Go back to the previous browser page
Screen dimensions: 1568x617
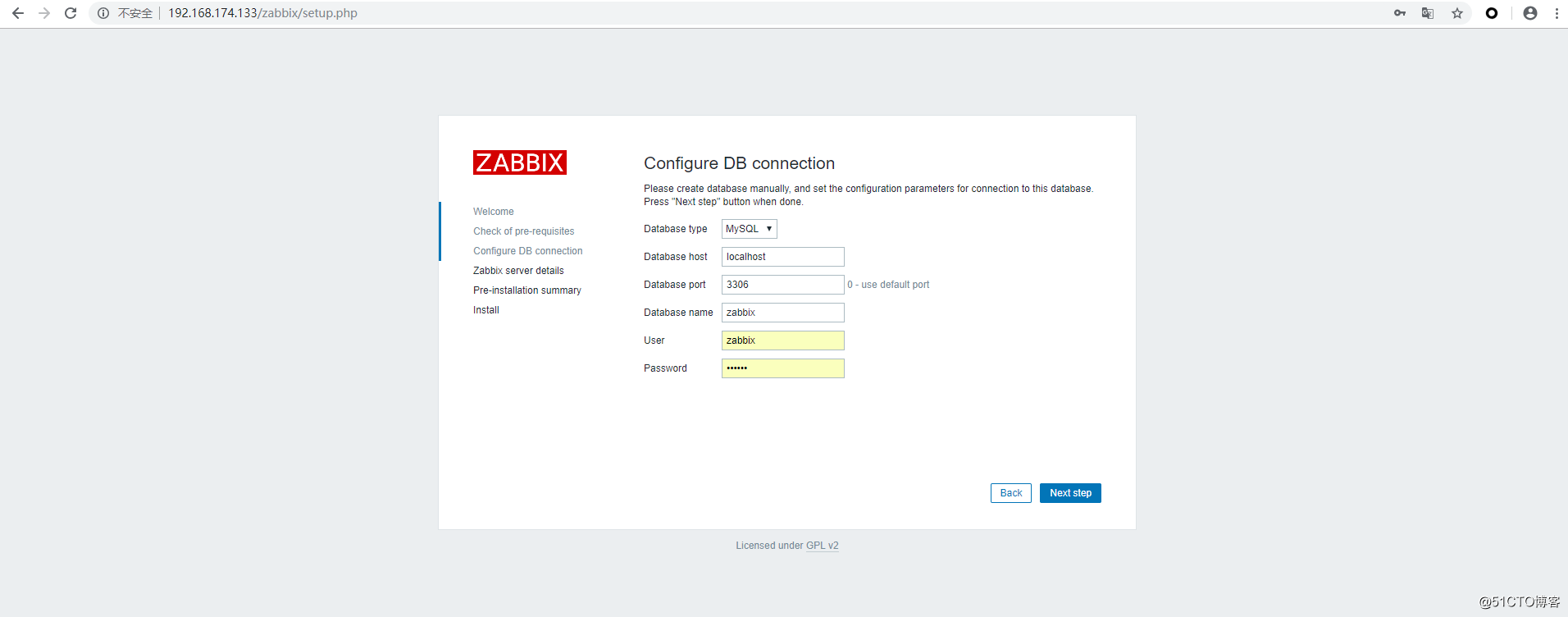pyautogui.click(x=18, y=13)
